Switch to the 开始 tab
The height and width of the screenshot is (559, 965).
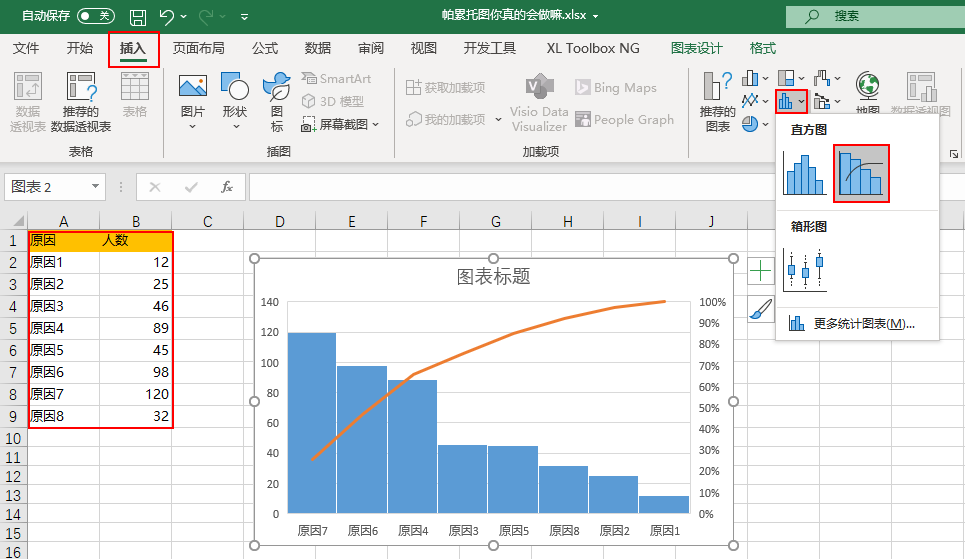(79, 48)
